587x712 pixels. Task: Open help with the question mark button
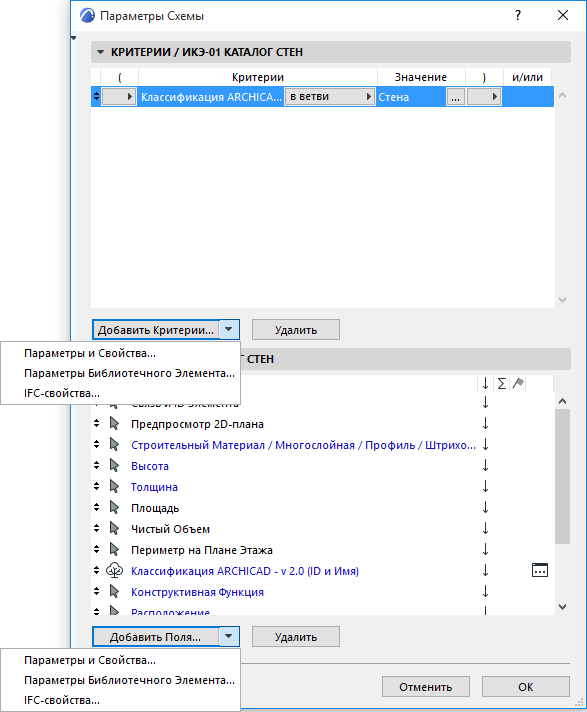[518, 15]
